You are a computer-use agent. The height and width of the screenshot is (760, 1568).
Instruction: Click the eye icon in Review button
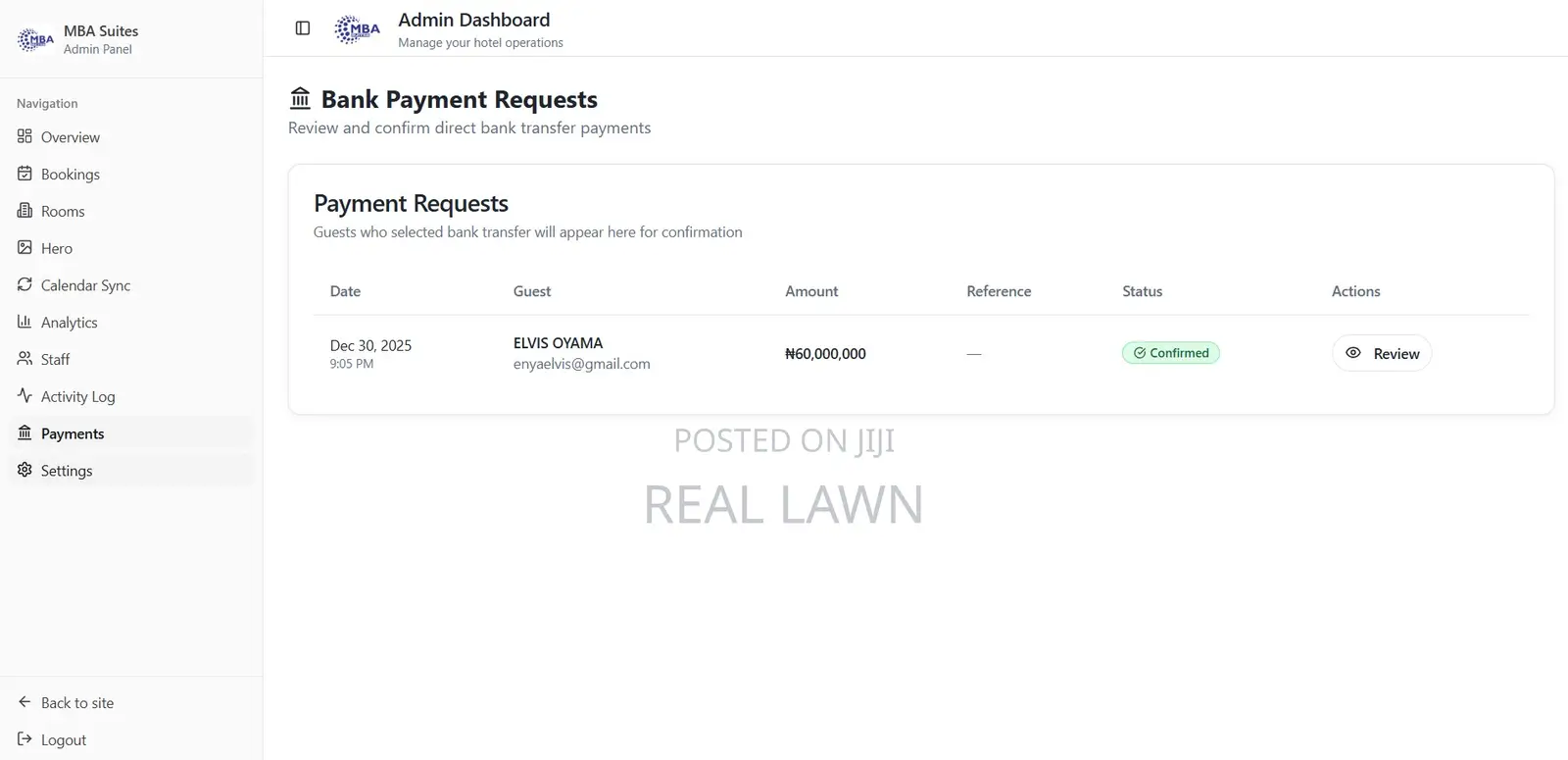point(1353,353)
